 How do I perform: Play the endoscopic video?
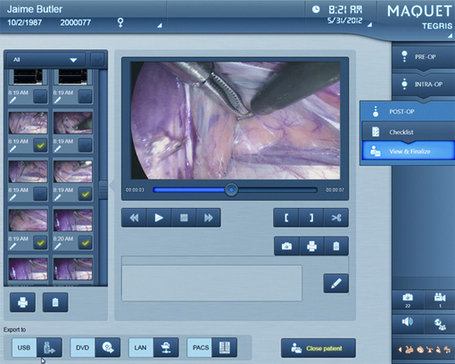tap(159, 218)
